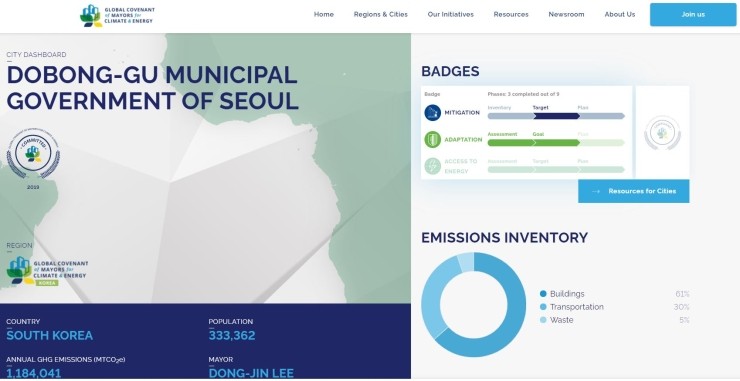Select the Access to Energy badge icon
The width and height of the screenshot is (740, 381).
432,166
